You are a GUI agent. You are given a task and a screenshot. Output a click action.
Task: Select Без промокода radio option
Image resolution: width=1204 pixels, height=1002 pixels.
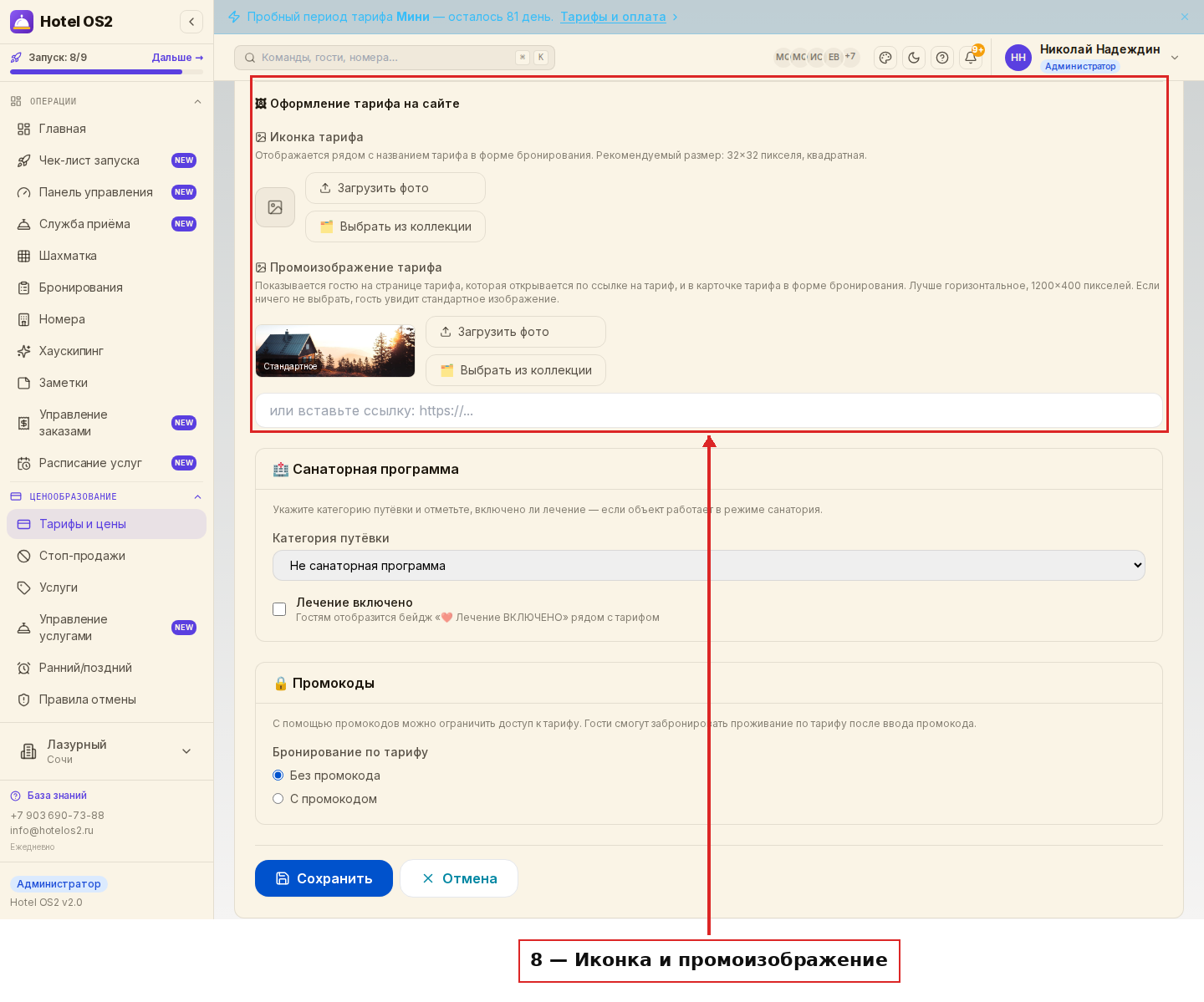(278, 776)
